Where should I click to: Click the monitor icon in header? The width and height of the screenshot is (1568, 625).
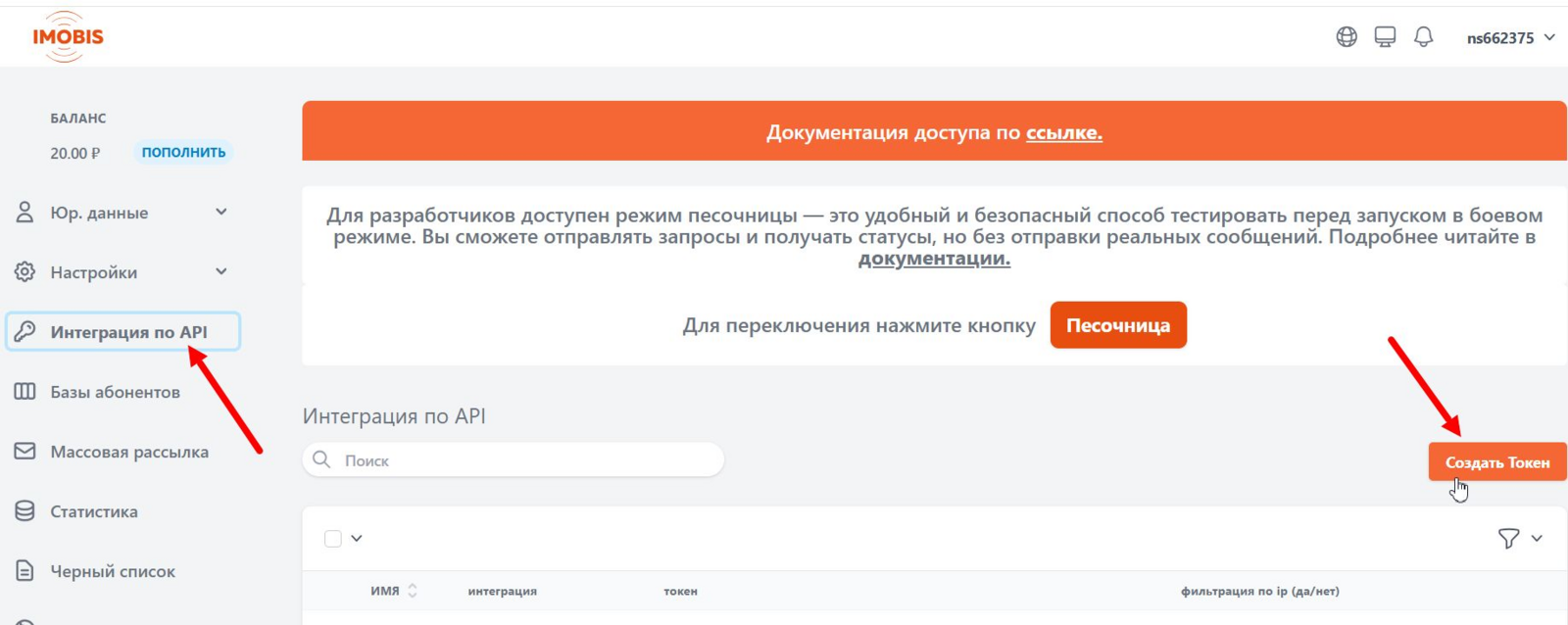[1385, 37]
